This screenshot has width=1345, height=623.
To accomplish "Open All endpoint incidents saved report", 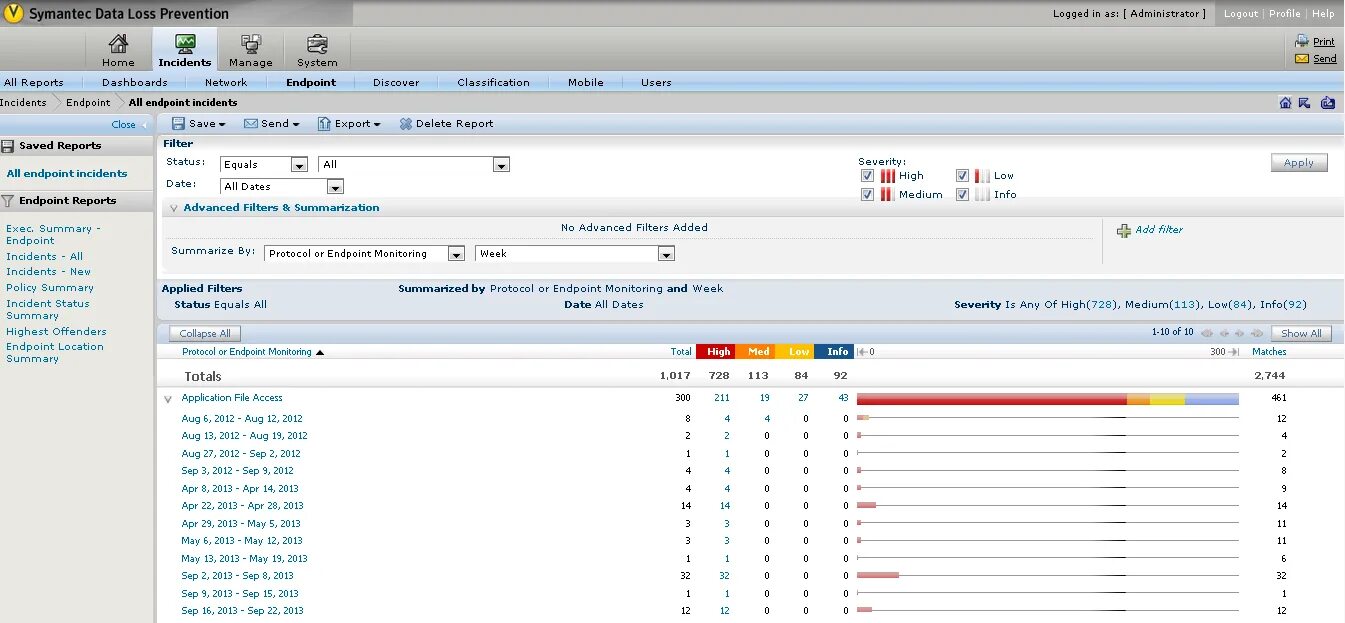I will pos(67,174).
